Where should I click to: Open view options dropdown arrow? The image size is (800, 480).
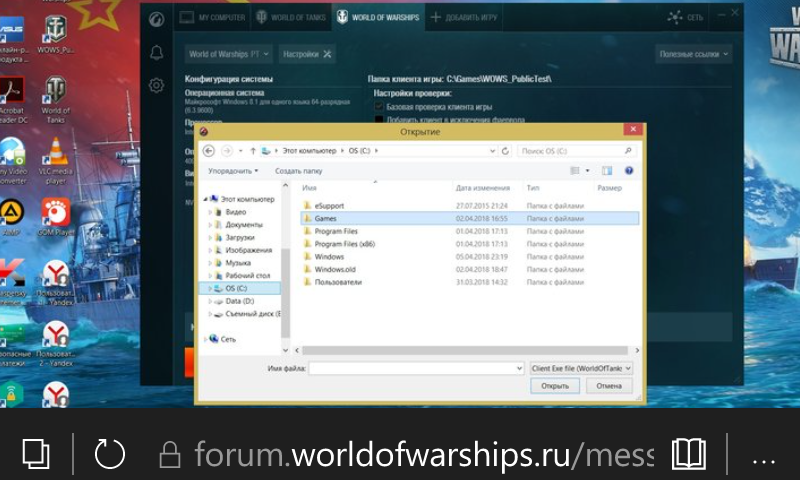point(587,171)
